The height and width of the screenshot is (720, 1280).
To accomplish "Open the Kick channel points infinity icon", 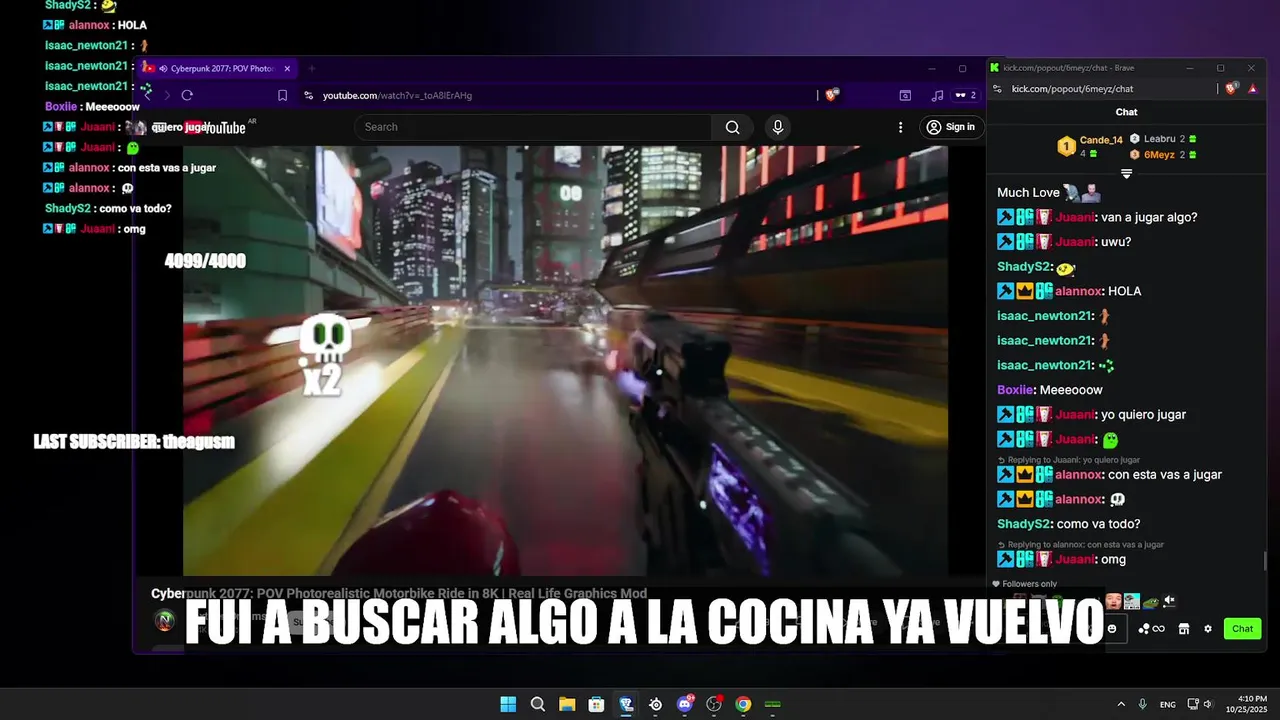I will click(x=1151, y=629).
